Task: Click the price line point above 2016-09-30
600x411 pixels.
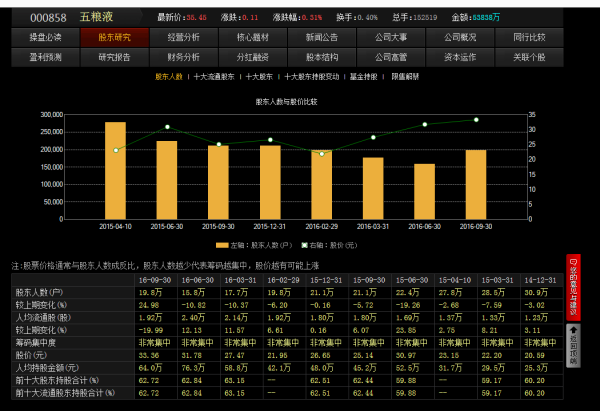Action: (x=476, y=120)
